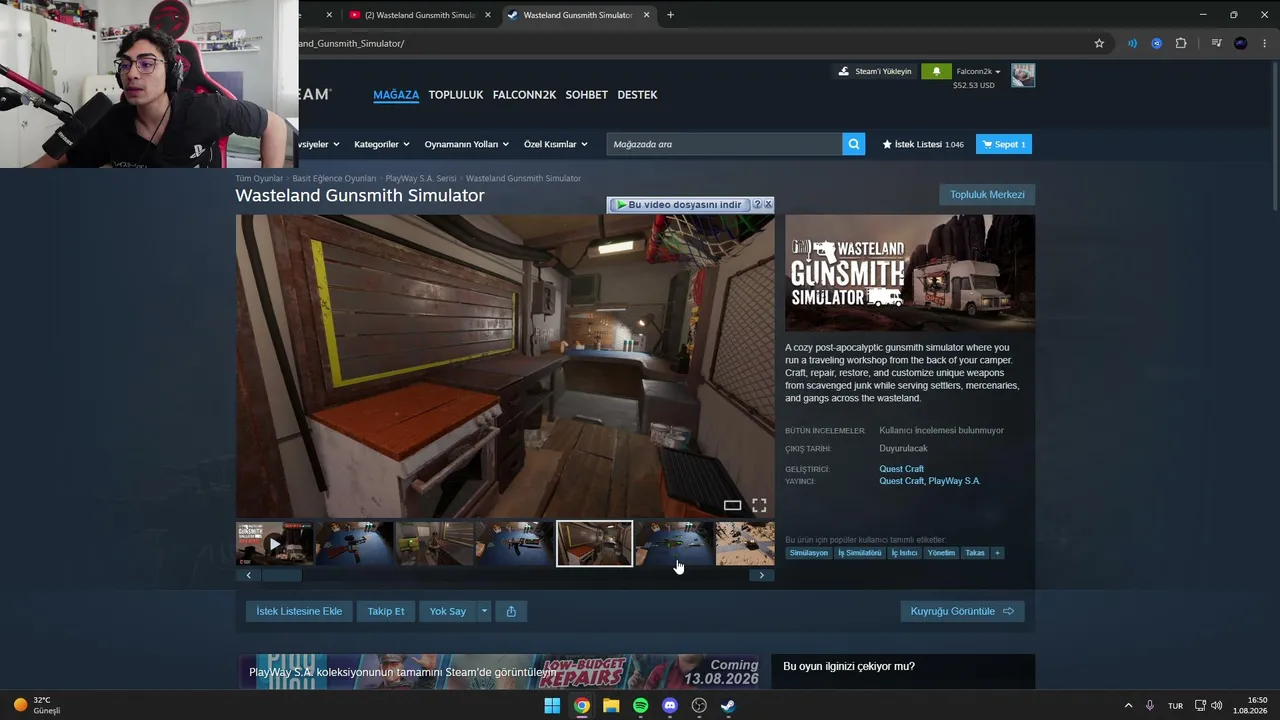Expand the Falconn2k account dropdown
Viewport: 1280px width, 720px height.
coord(979,72)
